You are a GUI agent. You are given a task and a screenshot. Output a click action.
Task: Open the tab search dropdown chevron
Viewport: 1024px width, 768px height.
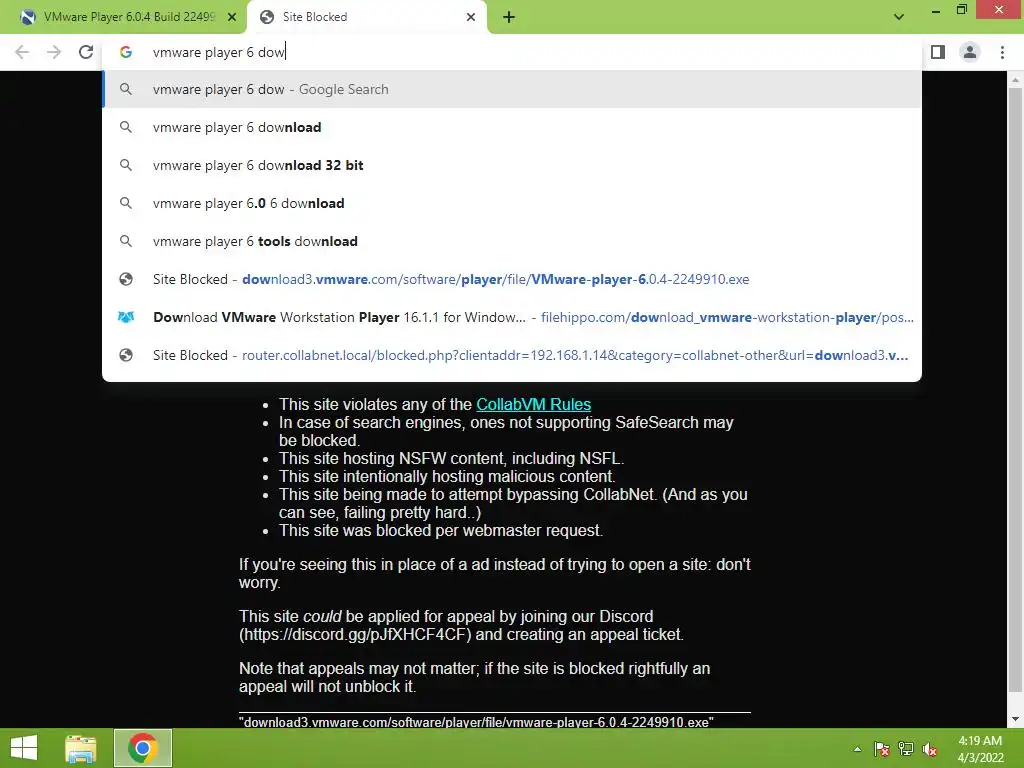tap(899, 17)
